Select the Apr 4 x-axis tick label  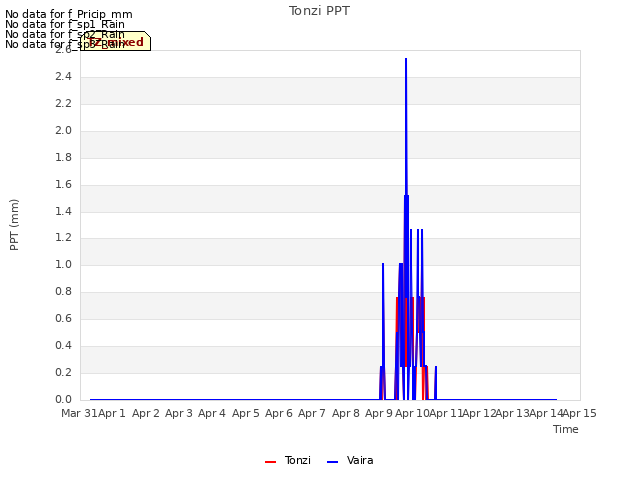click(x=212, y=413)
